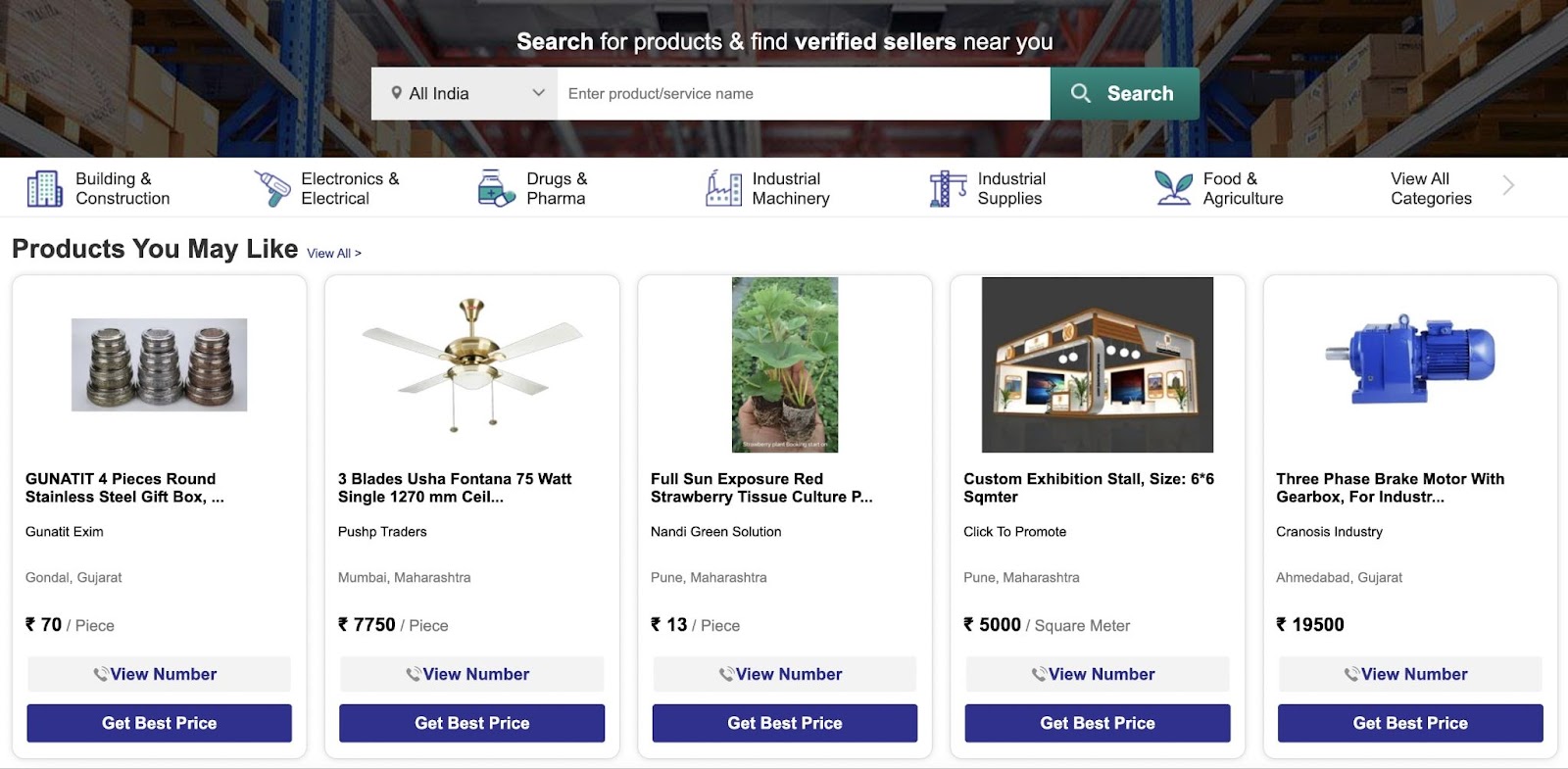Click the location pin icon beside All India
Viewport: 1568px width, 769px height.
[398, 92]
